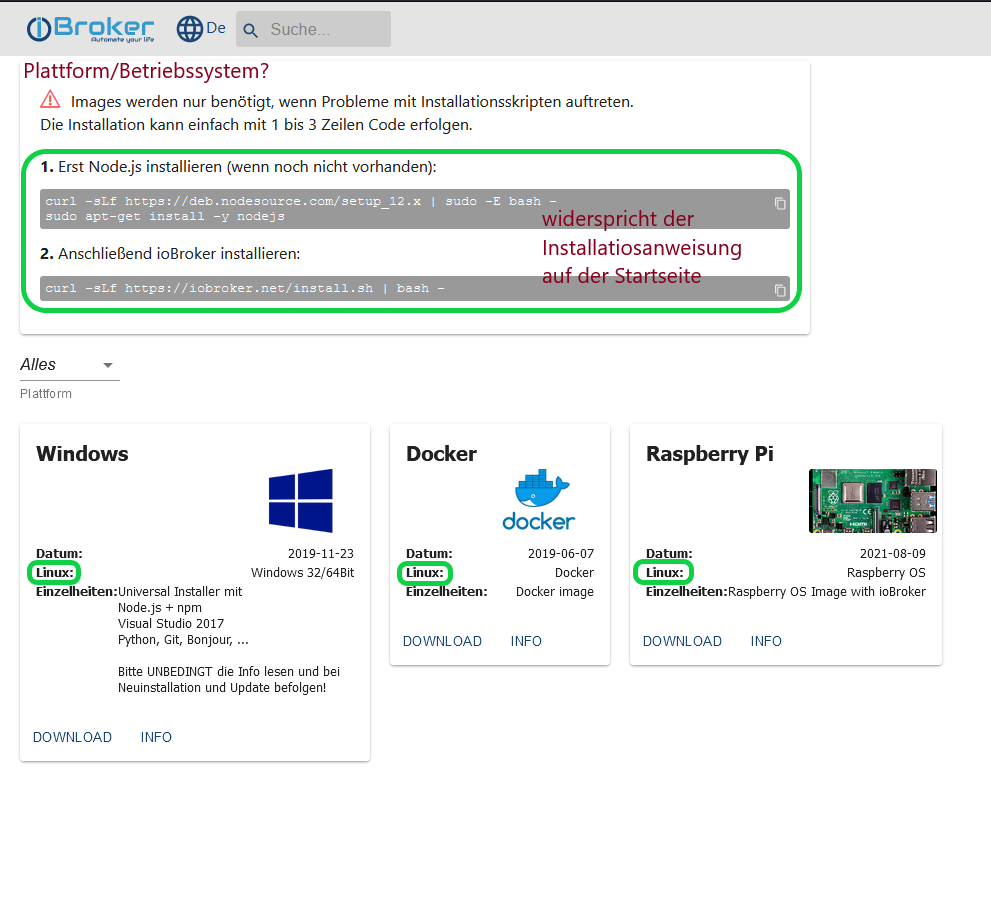The height and width of the screenshot is (921, 991).
Task: Click the 'Plattform' label under the dropdown
Action: (46, 394)
